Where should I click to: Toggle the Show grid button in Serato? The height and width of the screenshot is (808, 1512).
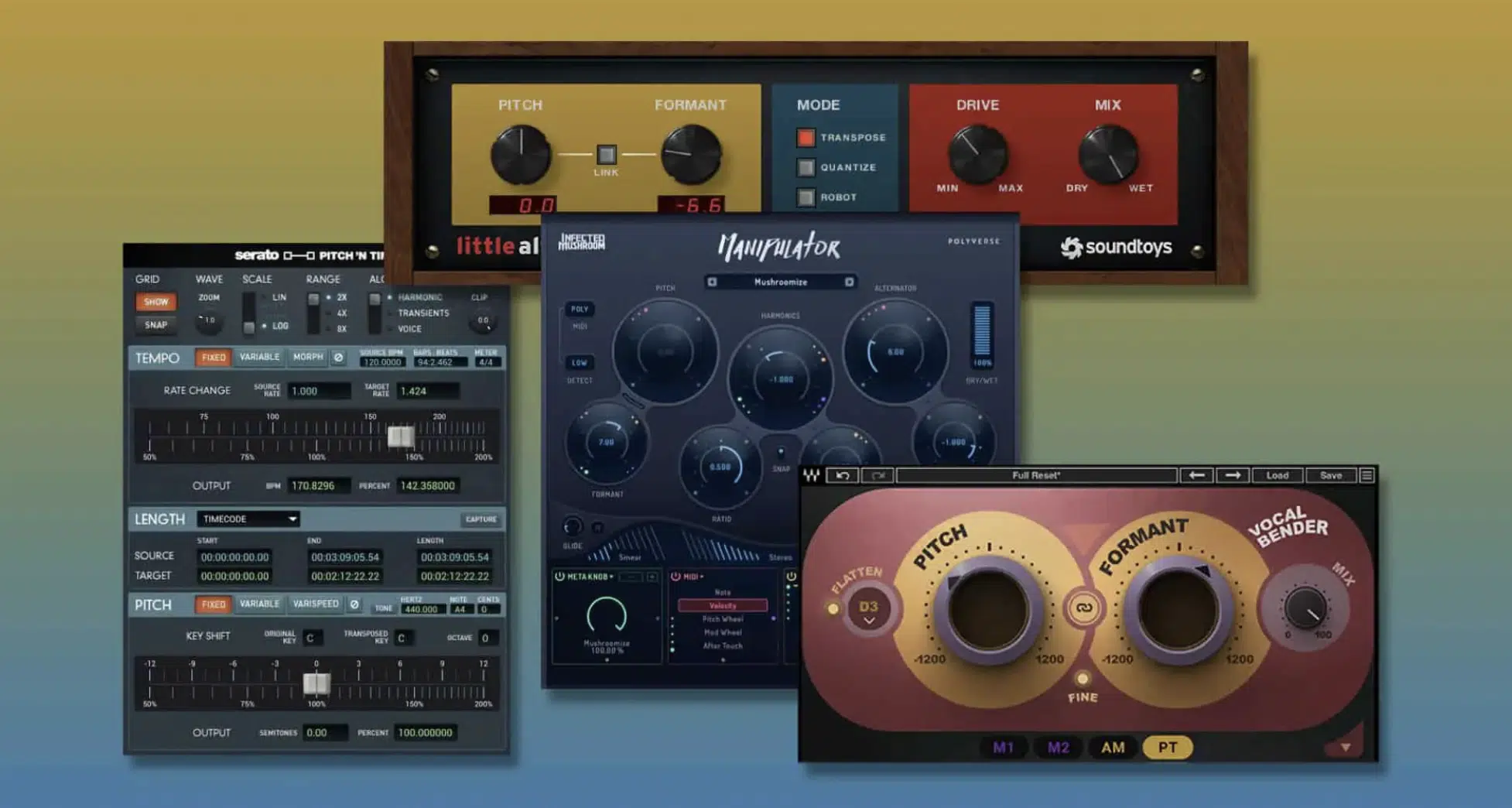(x=156, y=302)
